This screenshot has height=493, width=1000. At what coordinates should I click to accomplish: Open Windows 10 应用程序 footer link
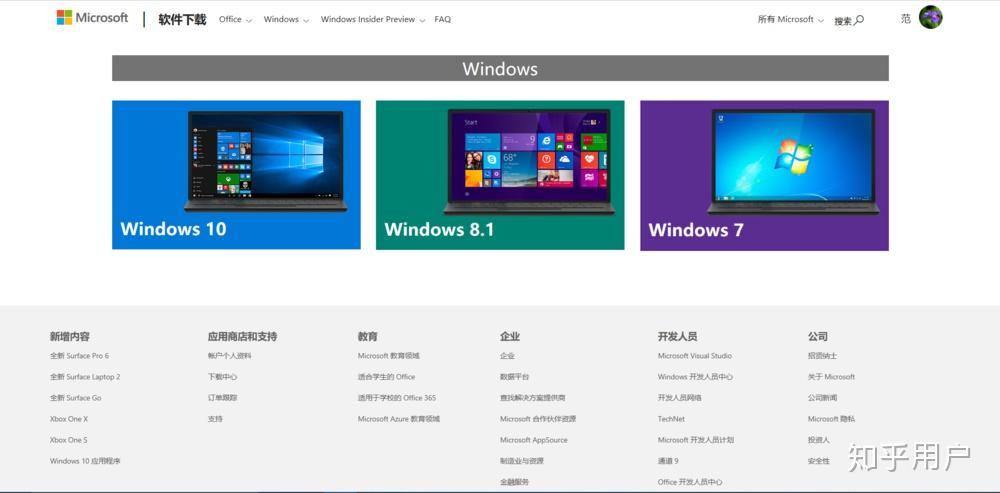(85, 461)
